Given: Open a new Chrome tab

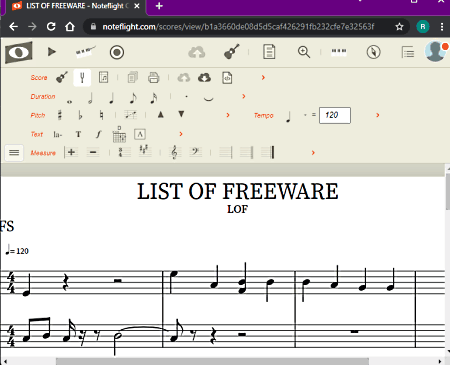Looking at the screenshot, I should click(159, 6).
